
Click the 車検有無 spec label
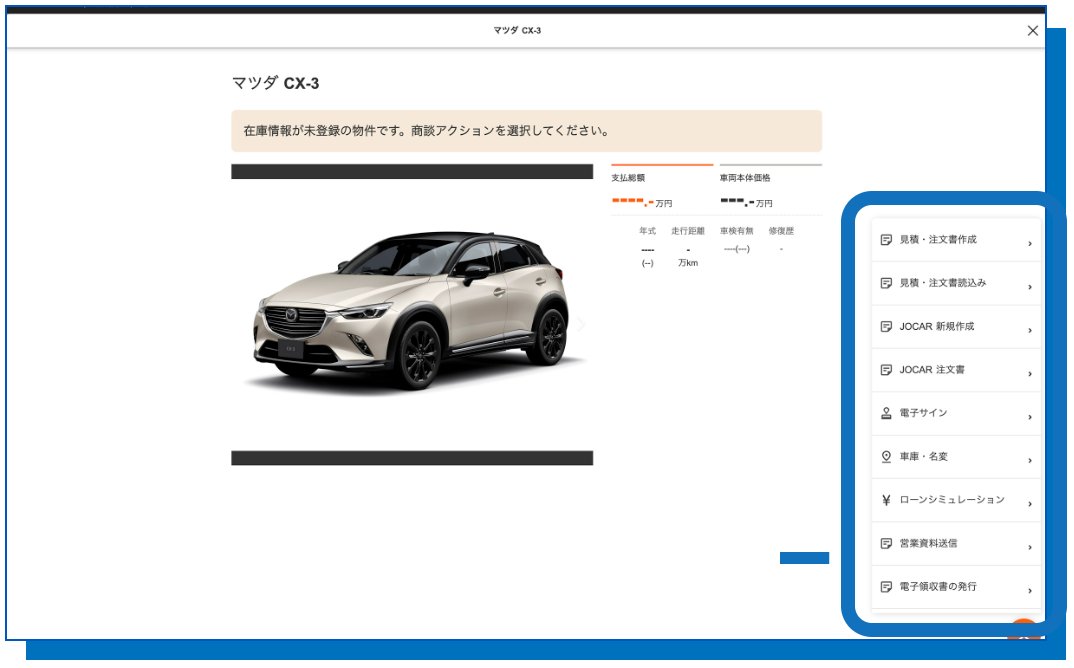coord(736,232)
